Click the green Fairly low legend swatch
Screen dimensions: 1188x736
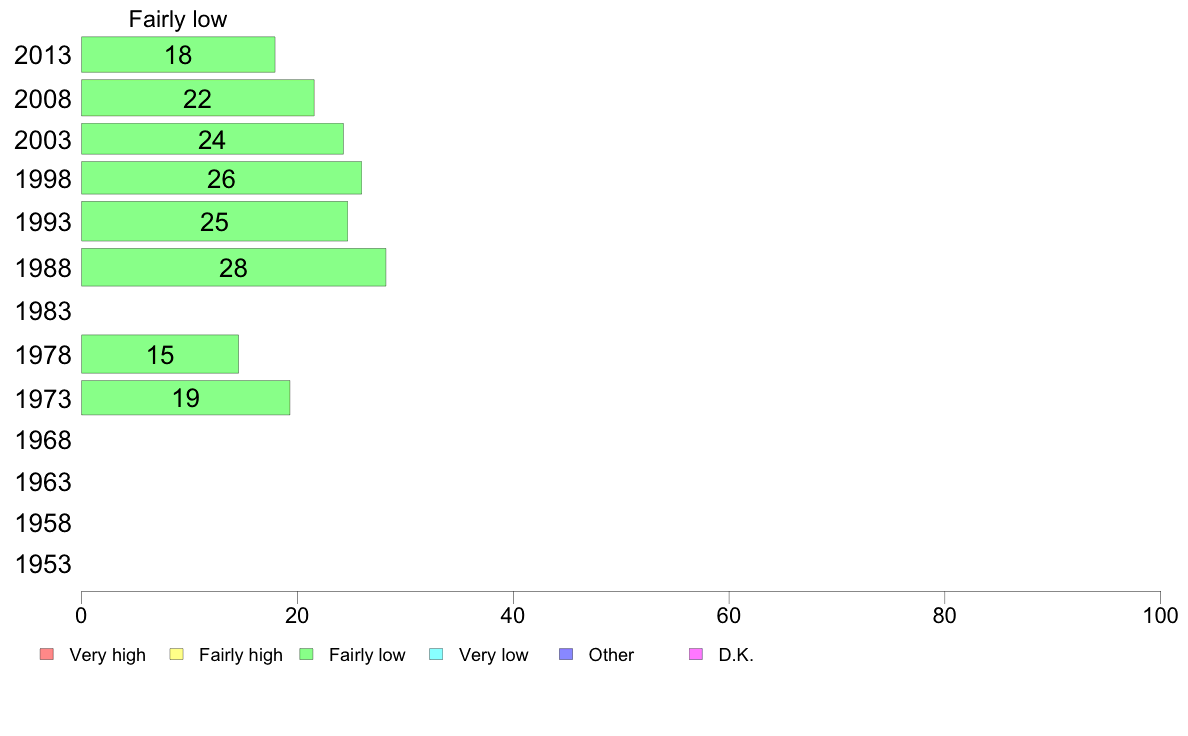tap(306, 654)
